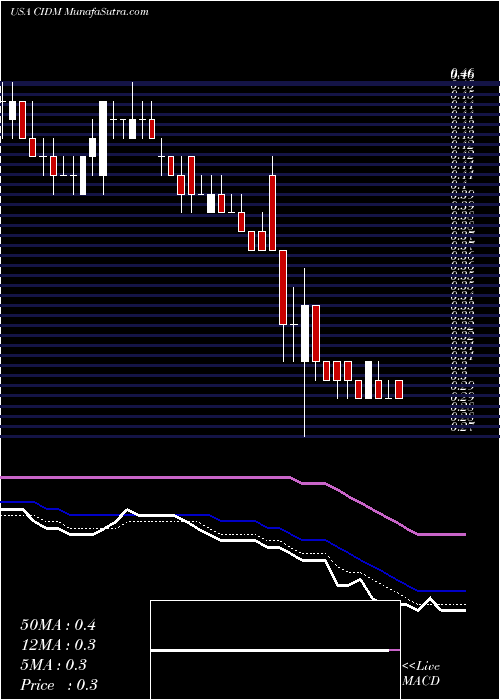Click the '5MA : 0.3' label
500x700 pixels.
[54, 665]
